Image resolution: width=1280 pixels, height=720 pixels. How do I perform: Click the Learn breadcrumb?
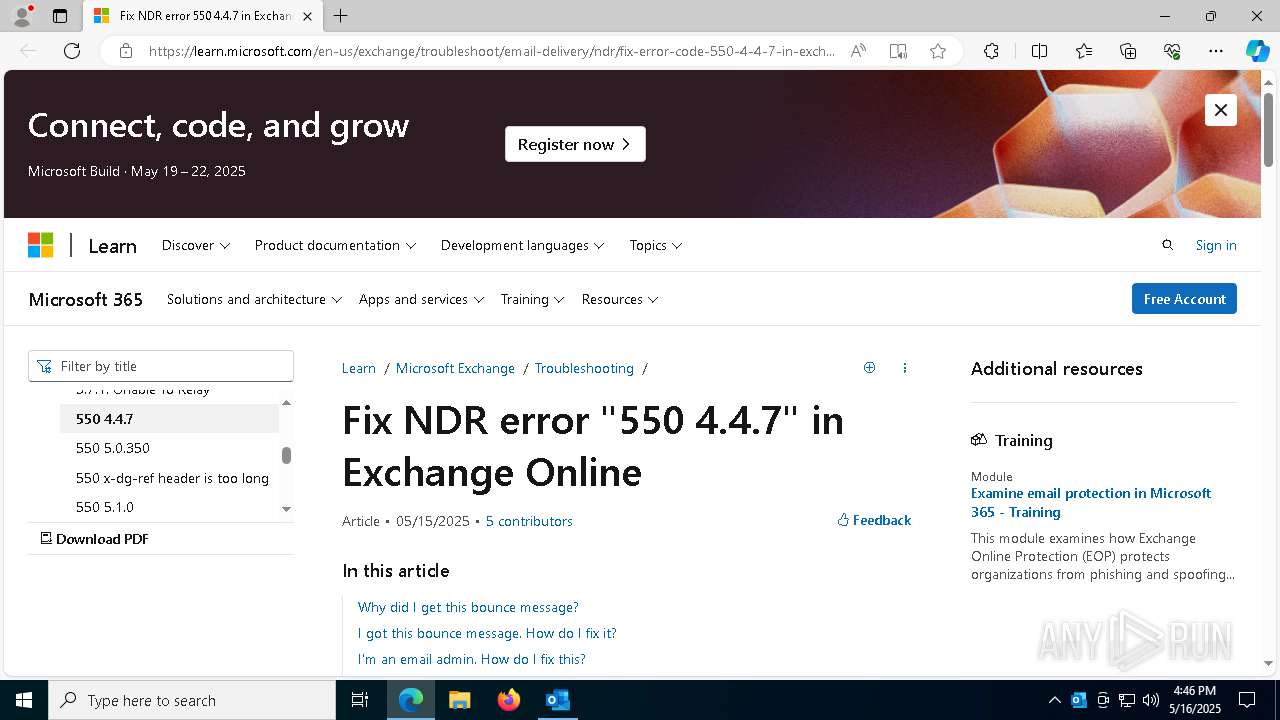[x=359, y=368]
